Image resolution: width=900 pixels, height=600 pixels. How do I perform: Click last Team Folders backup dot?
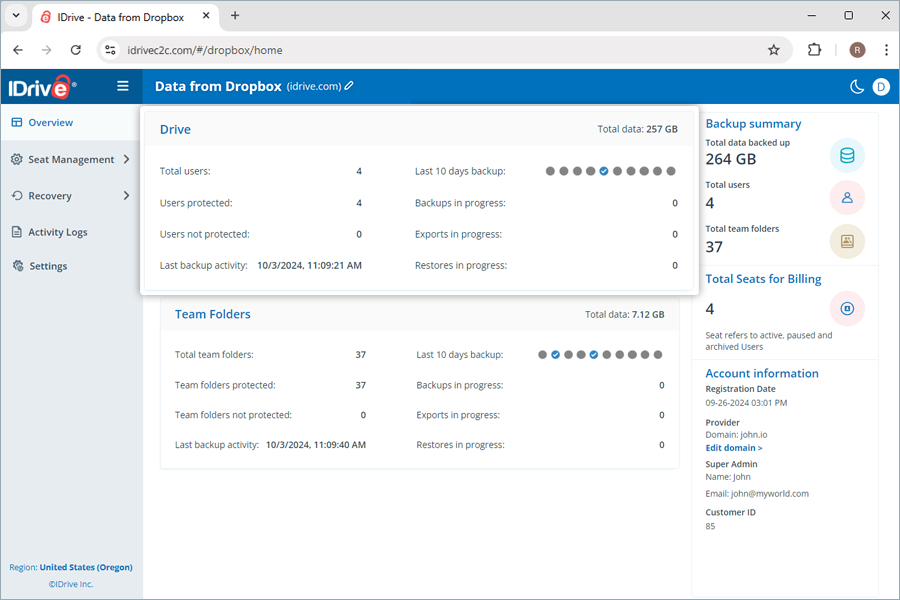point(658,355)
